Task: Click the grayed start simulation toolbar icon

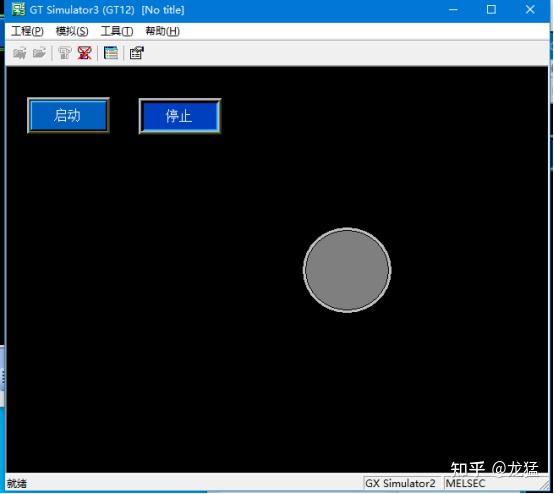Action: click(x=65, y=53)
